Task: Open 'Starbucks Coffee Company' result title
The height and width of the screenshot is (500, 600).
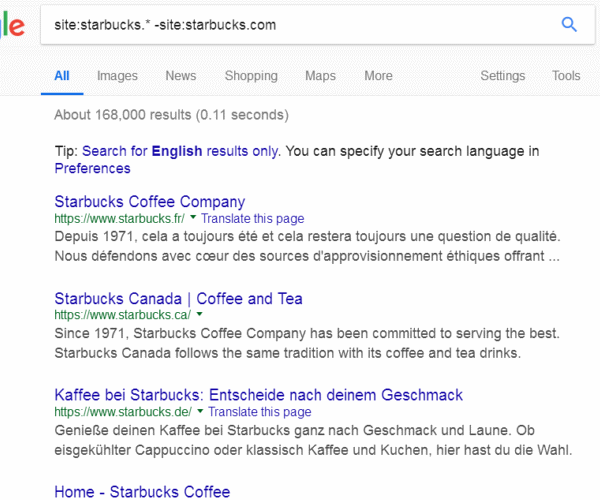Action: pos(149,202)
